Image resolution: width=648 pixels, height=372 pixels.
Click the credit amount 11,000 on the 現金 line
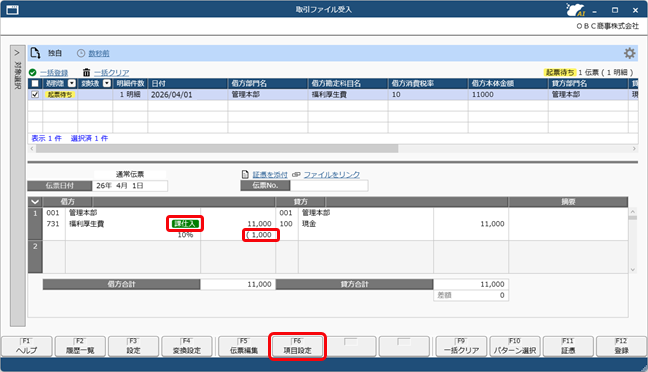click(x=492, y=224)
